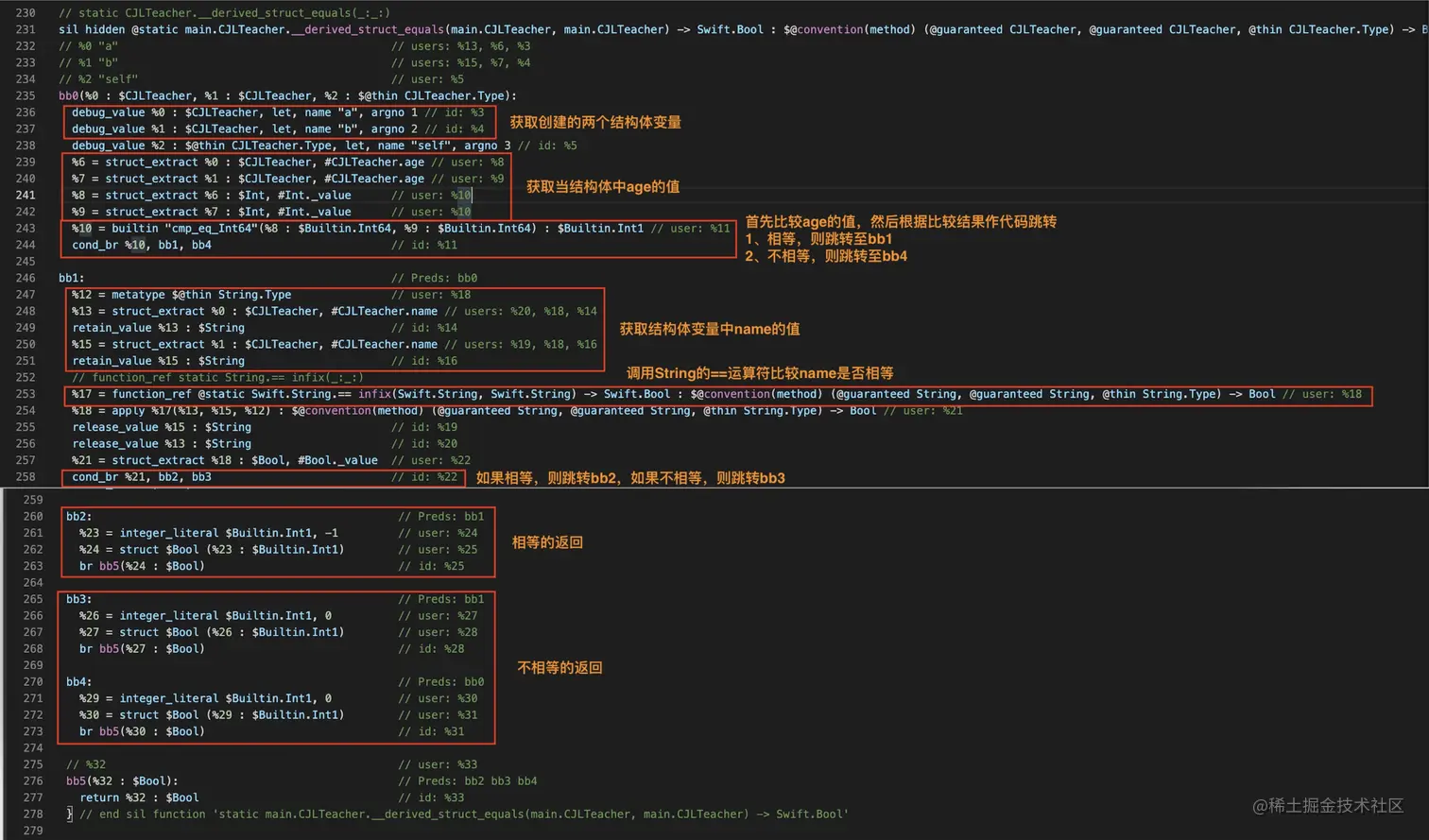Click line number 259 in the gutter
Viewport: 1429px width, 840px height.
click(x=33, y=500)
